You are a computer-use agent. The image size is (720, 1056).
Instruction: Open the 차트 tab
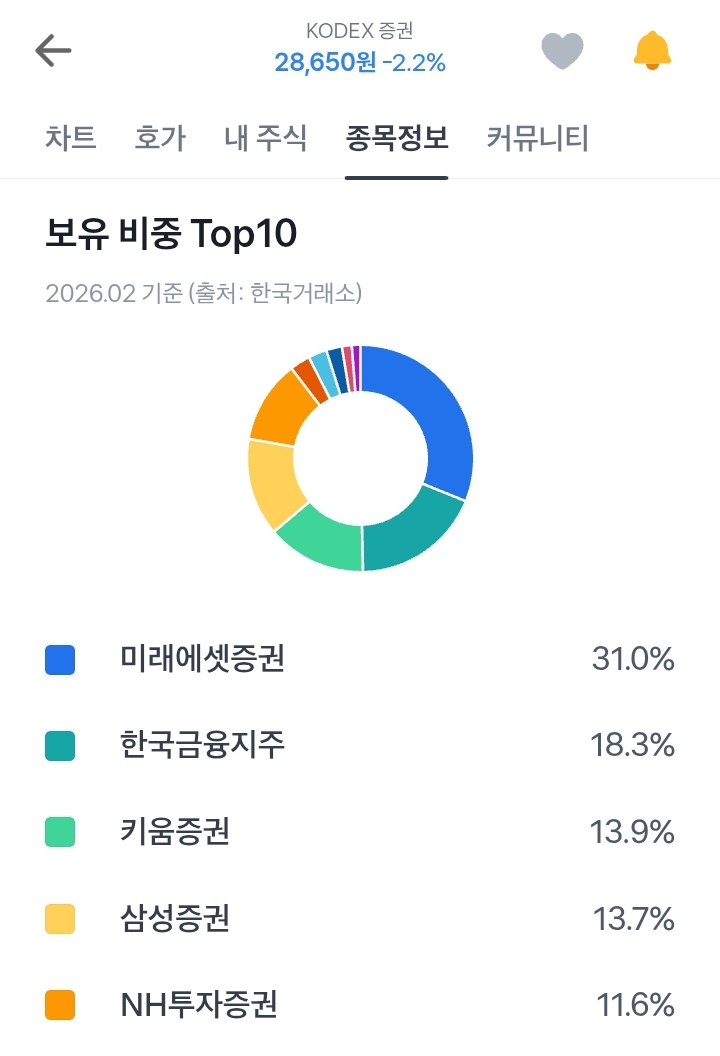click(71, 138)
